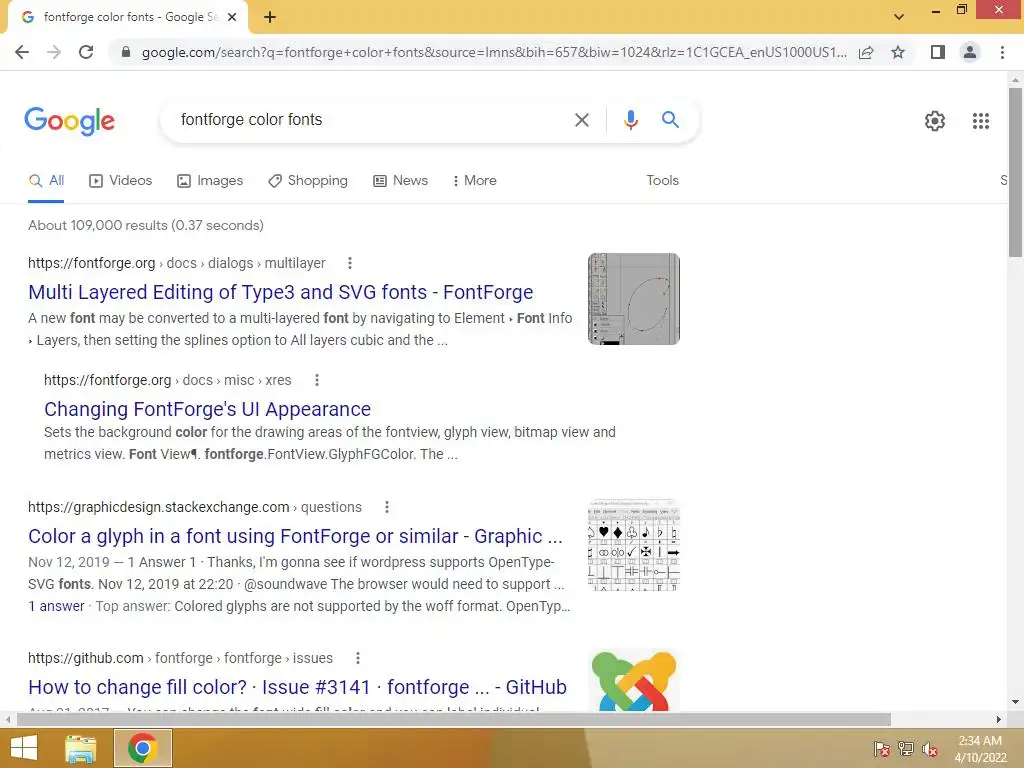Click the symbol grid thumbnail image
1024x768 pixels.
[633, 545]
